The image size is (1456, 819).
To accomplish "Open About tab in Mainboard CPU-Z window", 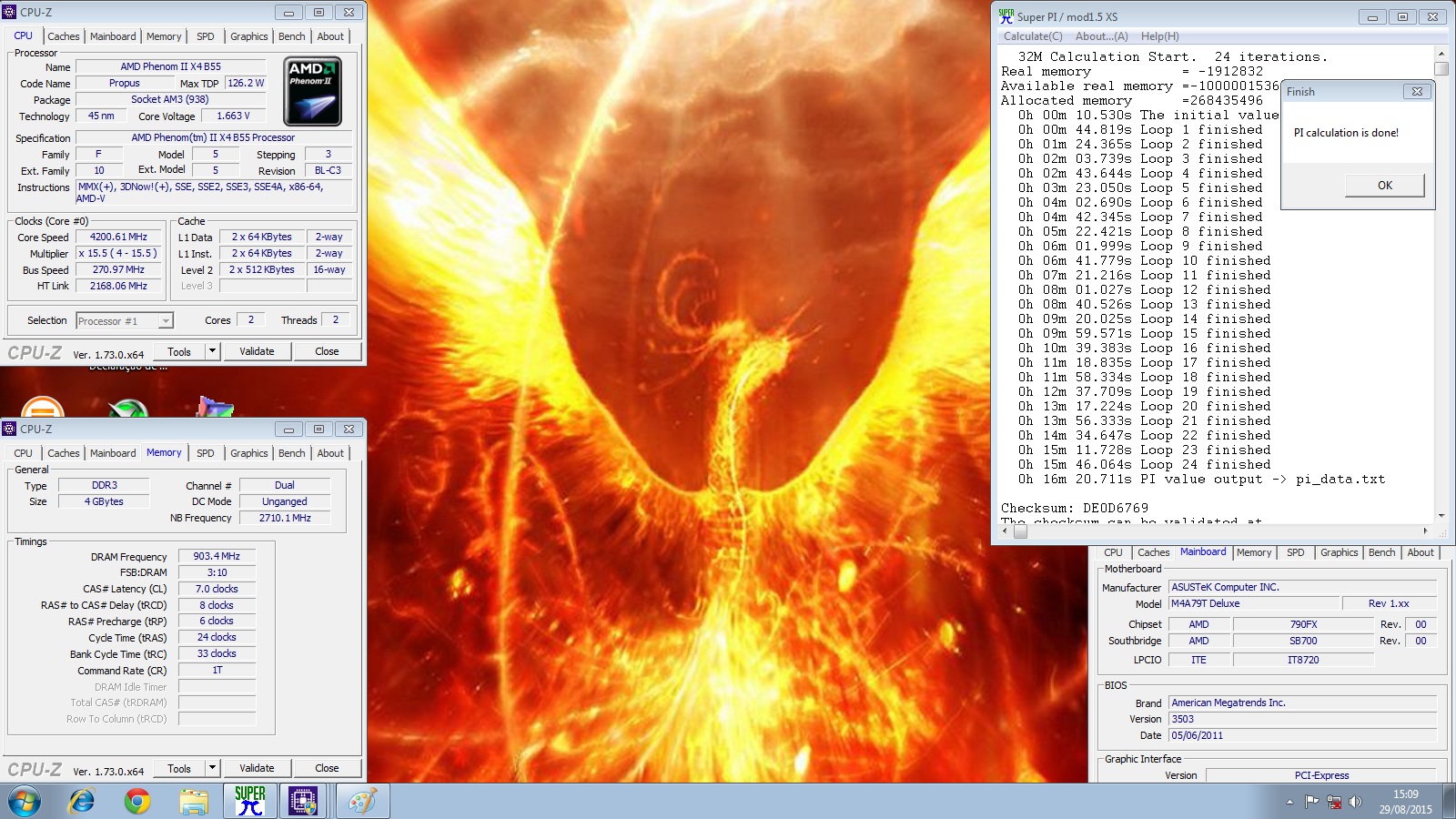I will pyautogui.click(x=1421, y=552).
